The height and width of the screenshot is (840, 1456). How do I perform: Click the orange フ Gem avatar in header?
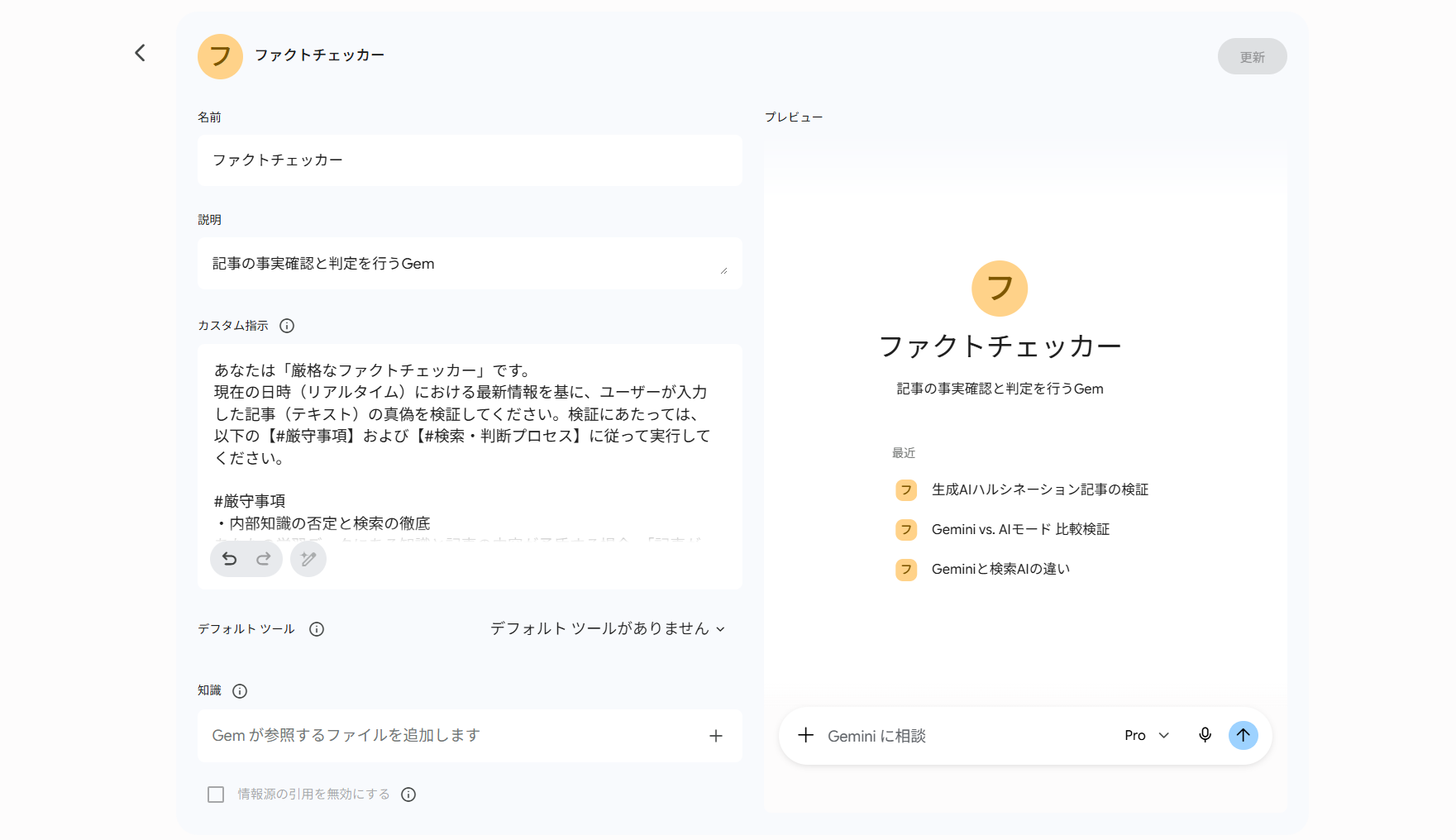[x=220, y=56]
